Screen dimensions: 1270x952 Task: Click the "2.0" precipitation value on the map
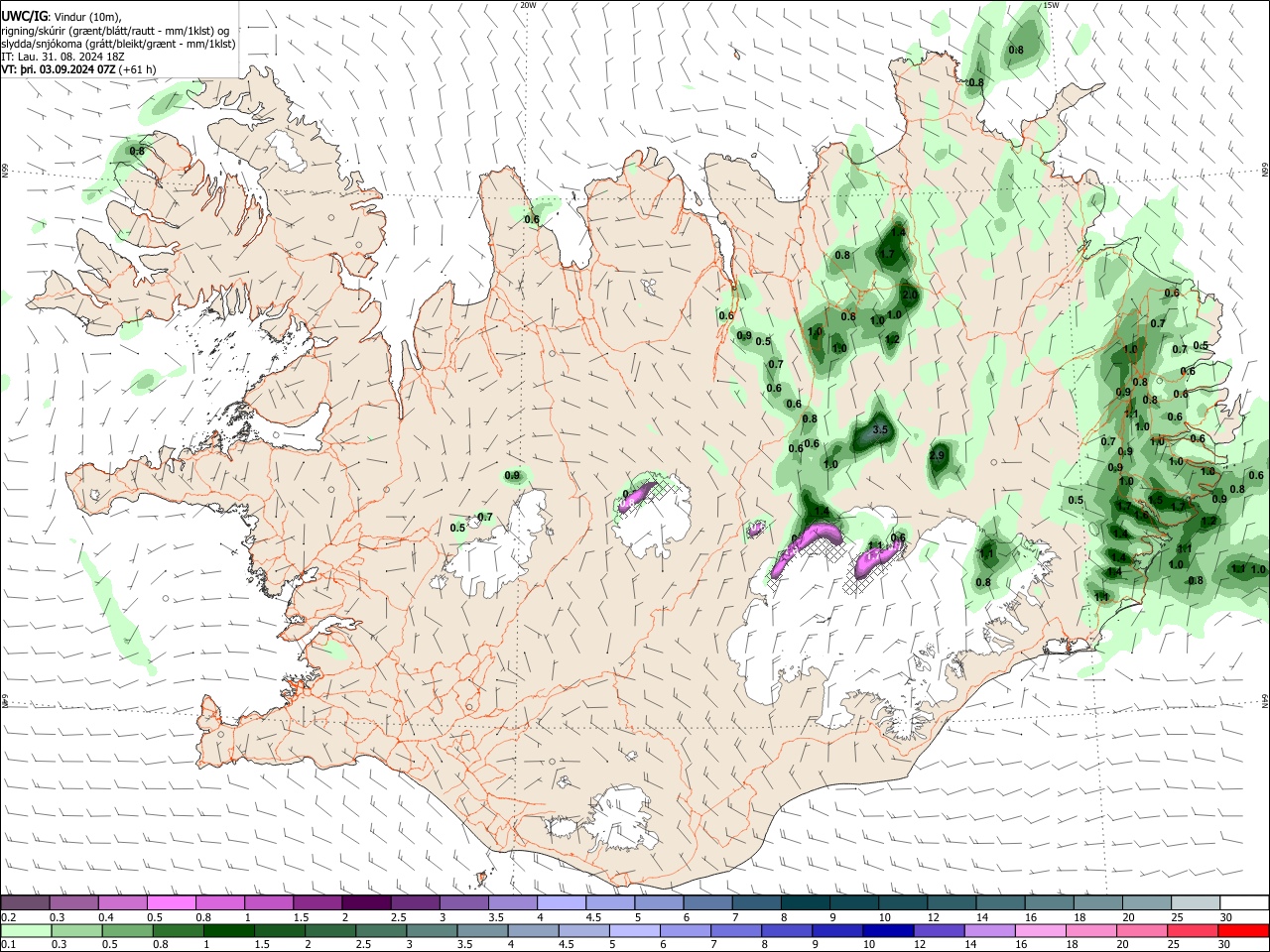point(910,296)
